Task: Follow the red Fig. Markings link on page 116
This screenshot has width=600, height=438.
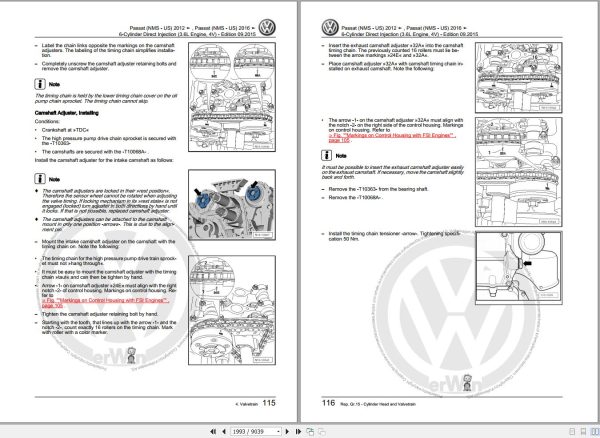Action: (x=392, y=137)
